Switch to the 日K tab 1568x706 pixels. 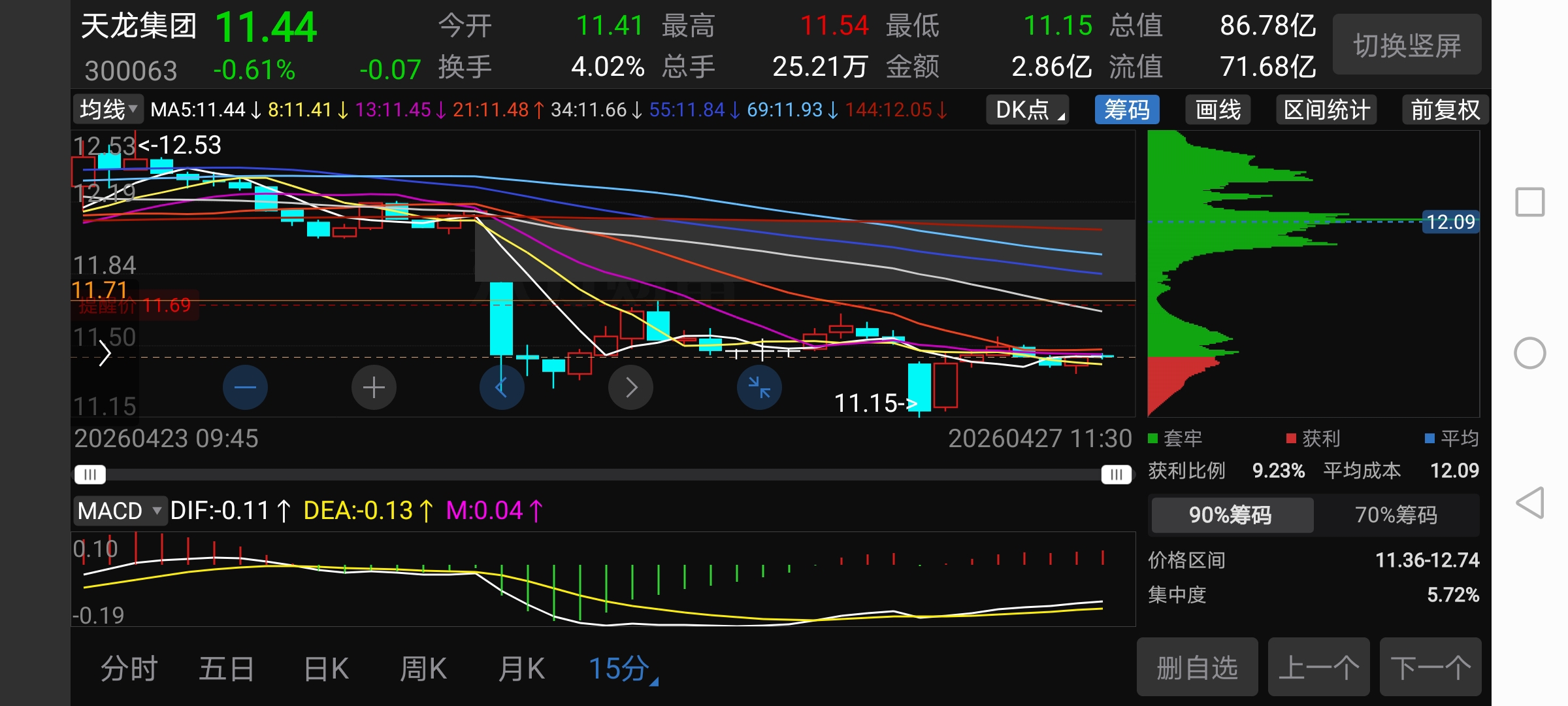[326, 669]
